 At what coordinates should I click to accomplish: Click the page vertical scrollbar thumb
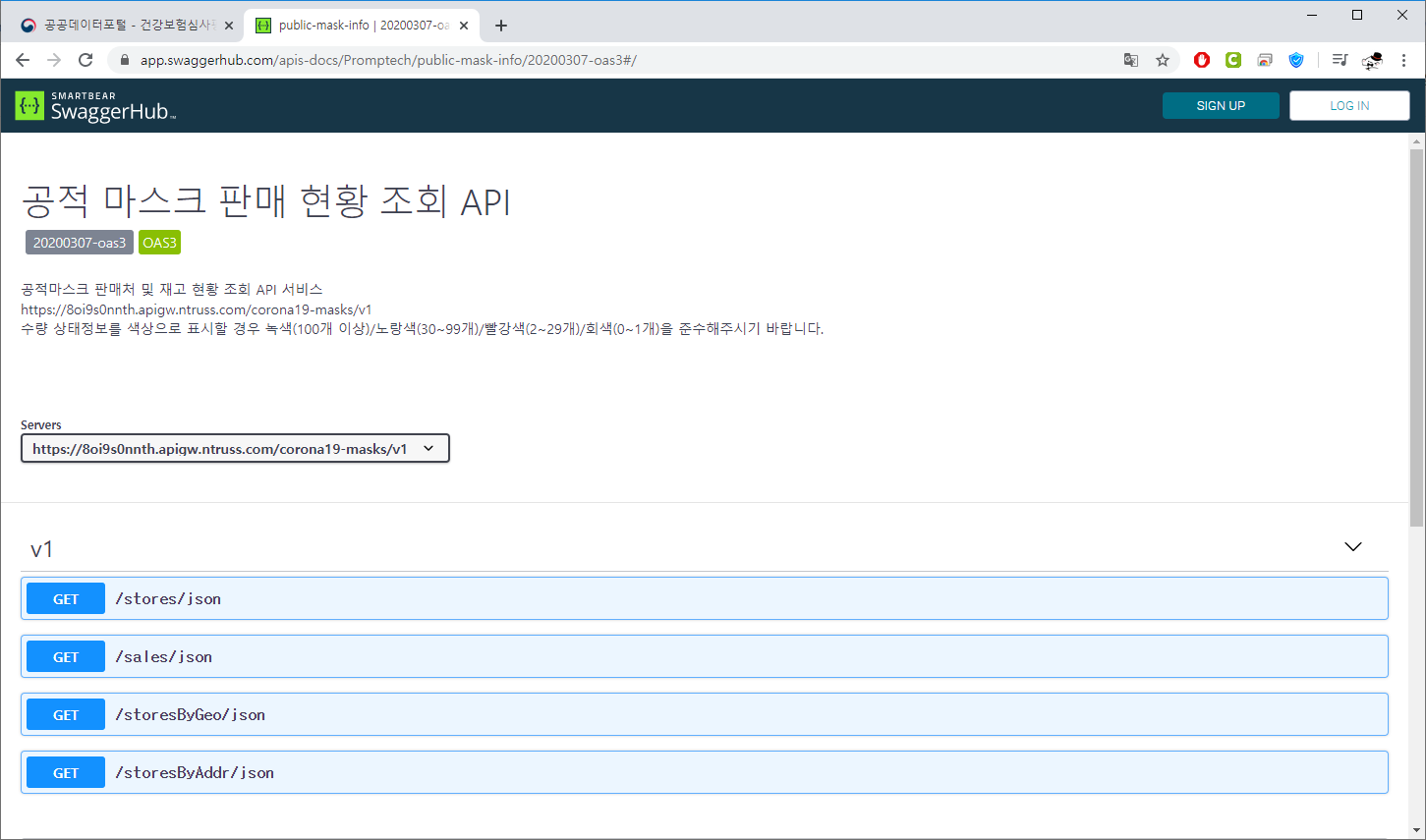pos(1416,338)
